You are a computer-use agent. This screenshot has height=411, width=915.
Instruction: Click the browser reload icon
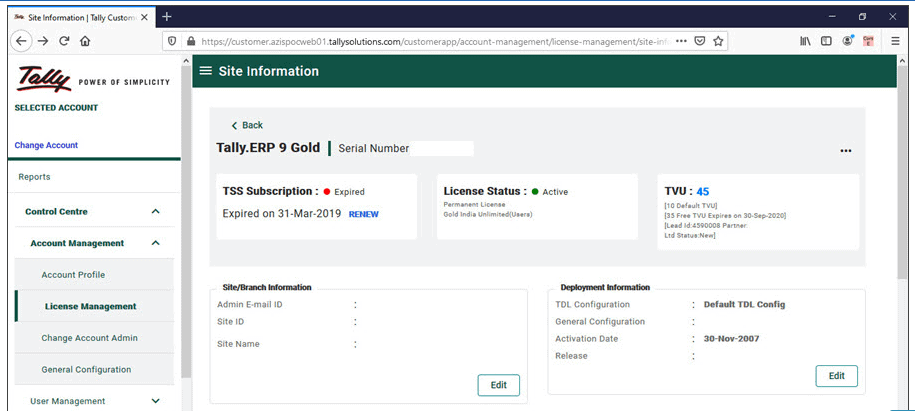(64, 41)
